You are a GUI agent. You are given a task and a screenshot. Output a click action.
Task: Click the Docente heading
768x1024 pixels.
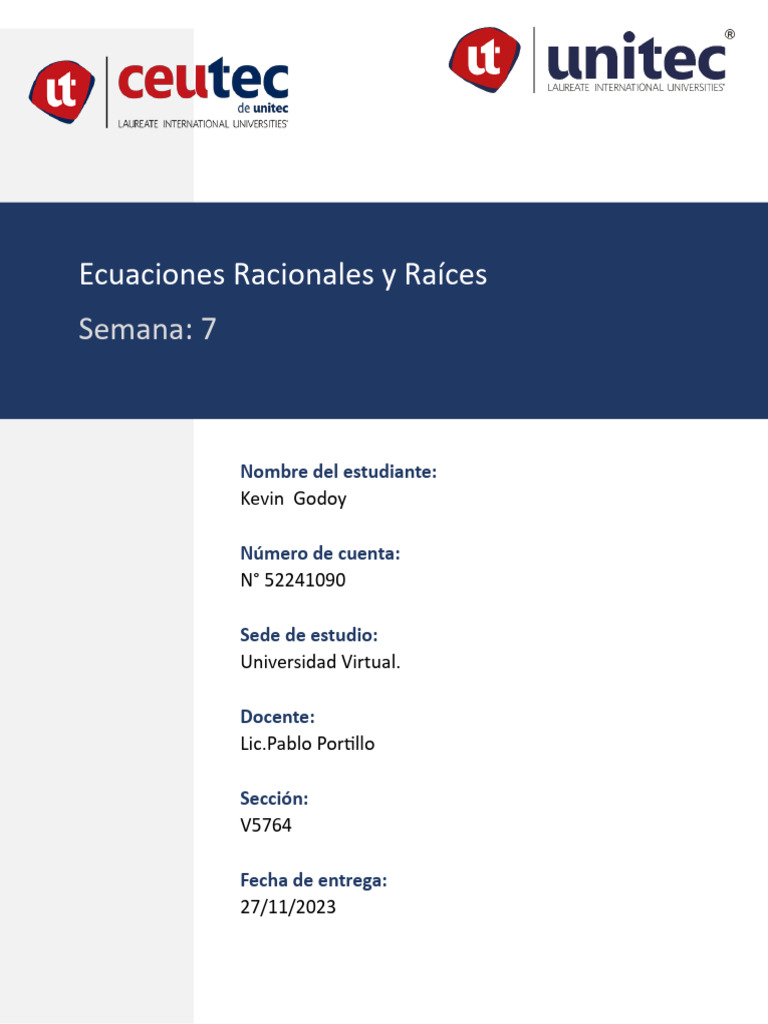[x=278, y=716]
